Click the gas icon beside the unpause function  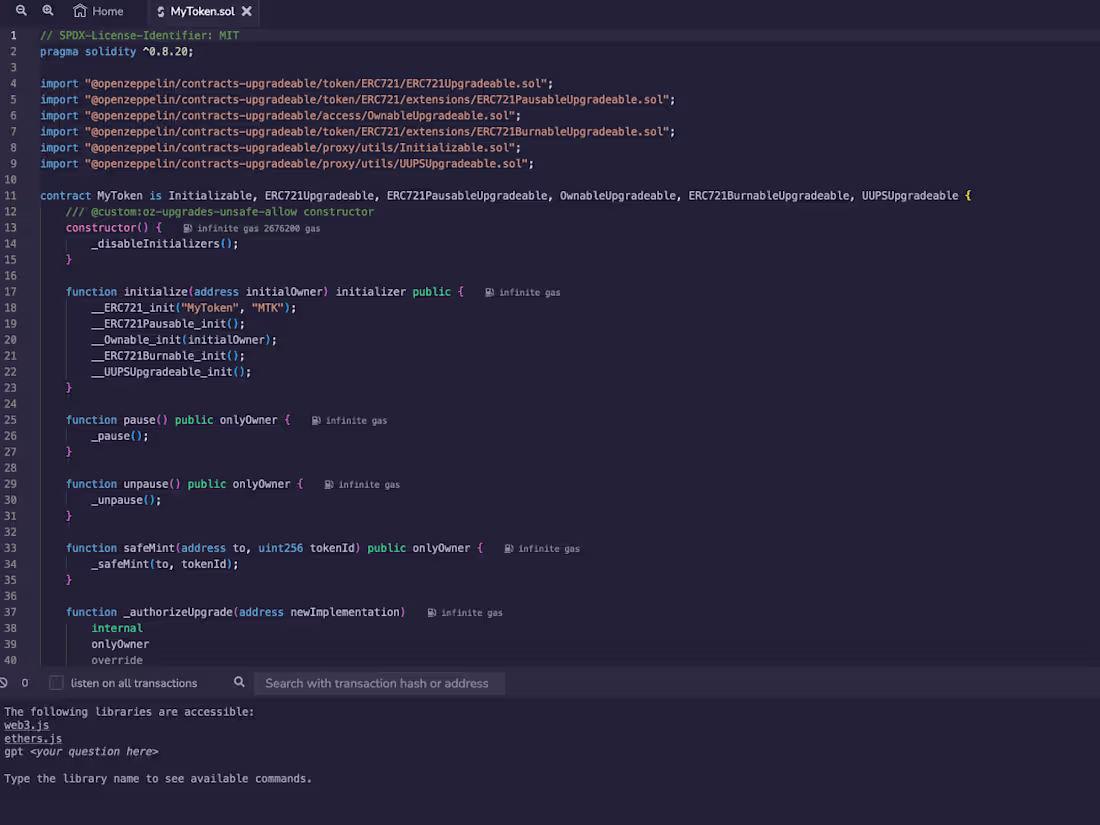point(330,484)
